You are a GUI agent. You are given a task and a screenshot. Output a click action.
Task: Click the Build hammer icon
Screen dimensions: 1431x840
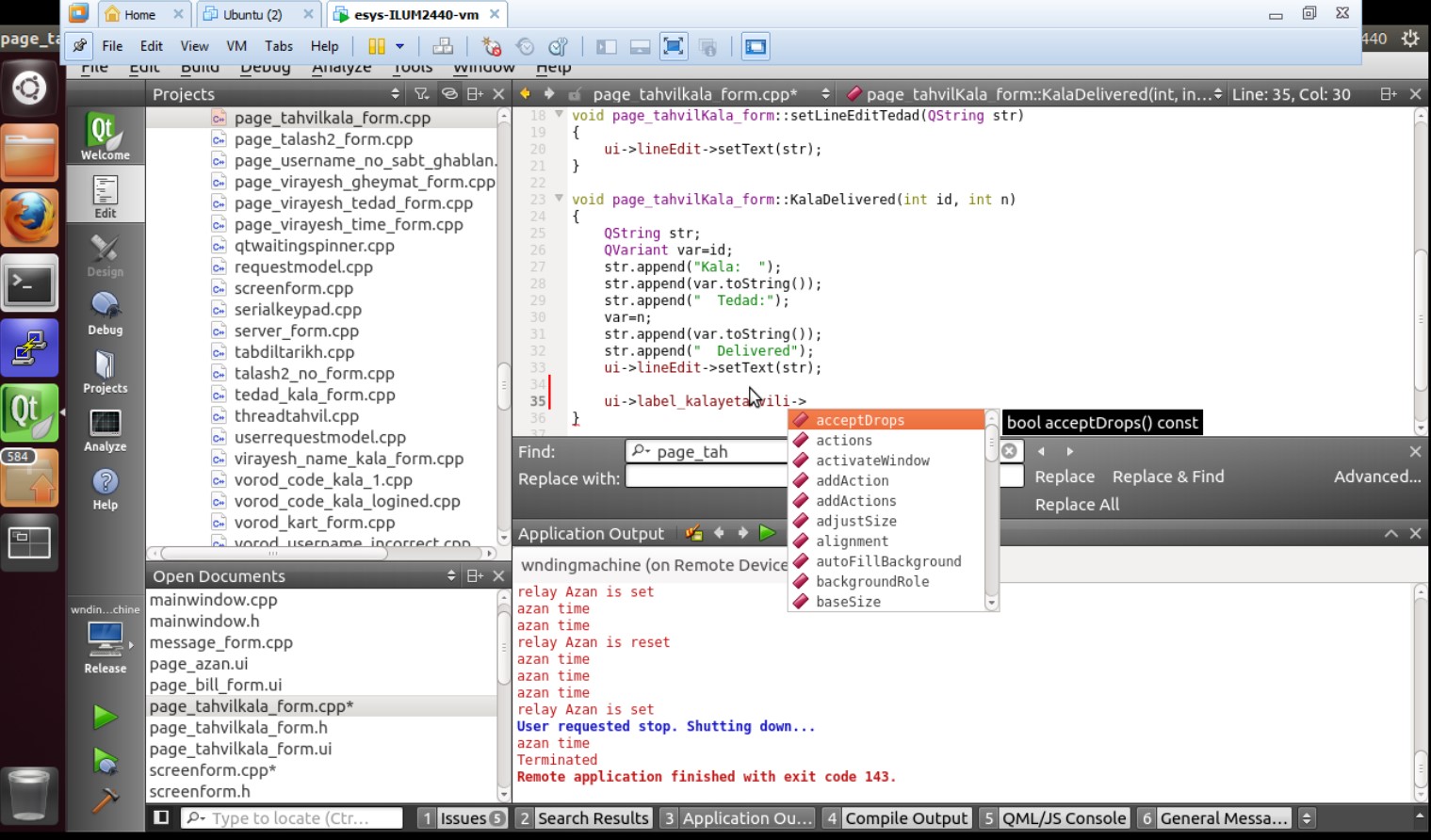[x=105, y=800]
